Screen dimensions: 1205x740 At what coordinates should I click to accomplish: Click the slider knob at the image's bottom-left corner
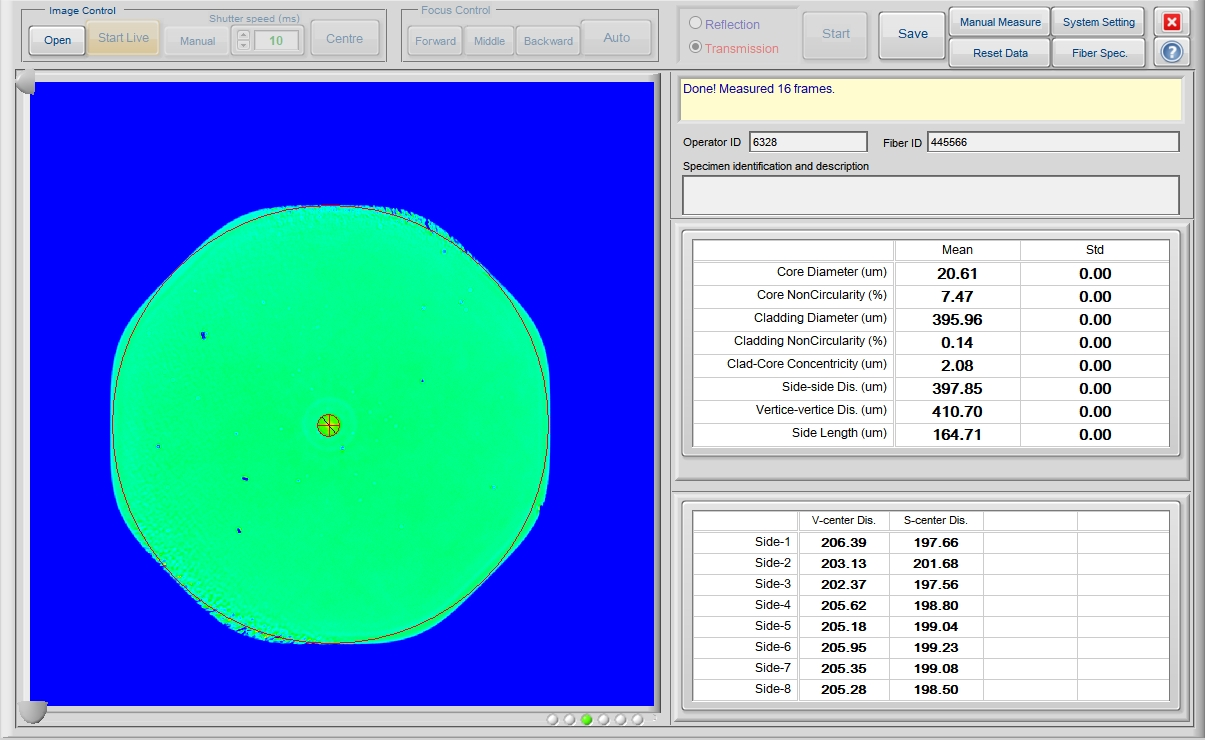pos(32,711)
